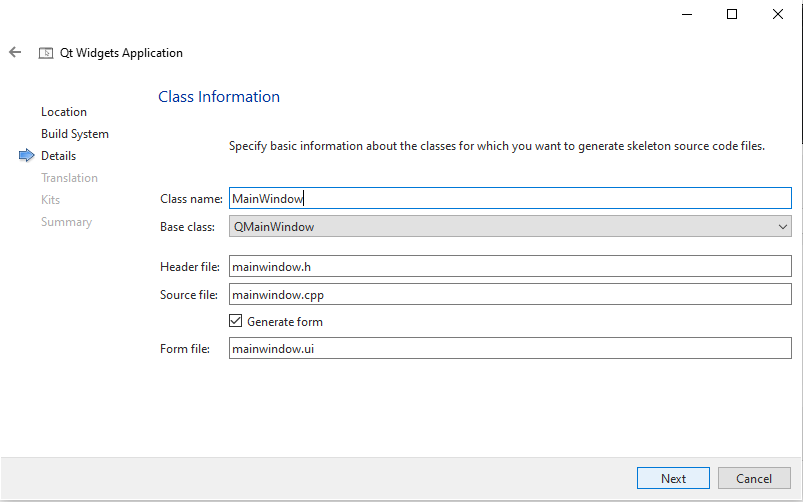The image size is (803, 502).
Task: Select the Kits step in sidebar
Action: (x=50, y=200)
